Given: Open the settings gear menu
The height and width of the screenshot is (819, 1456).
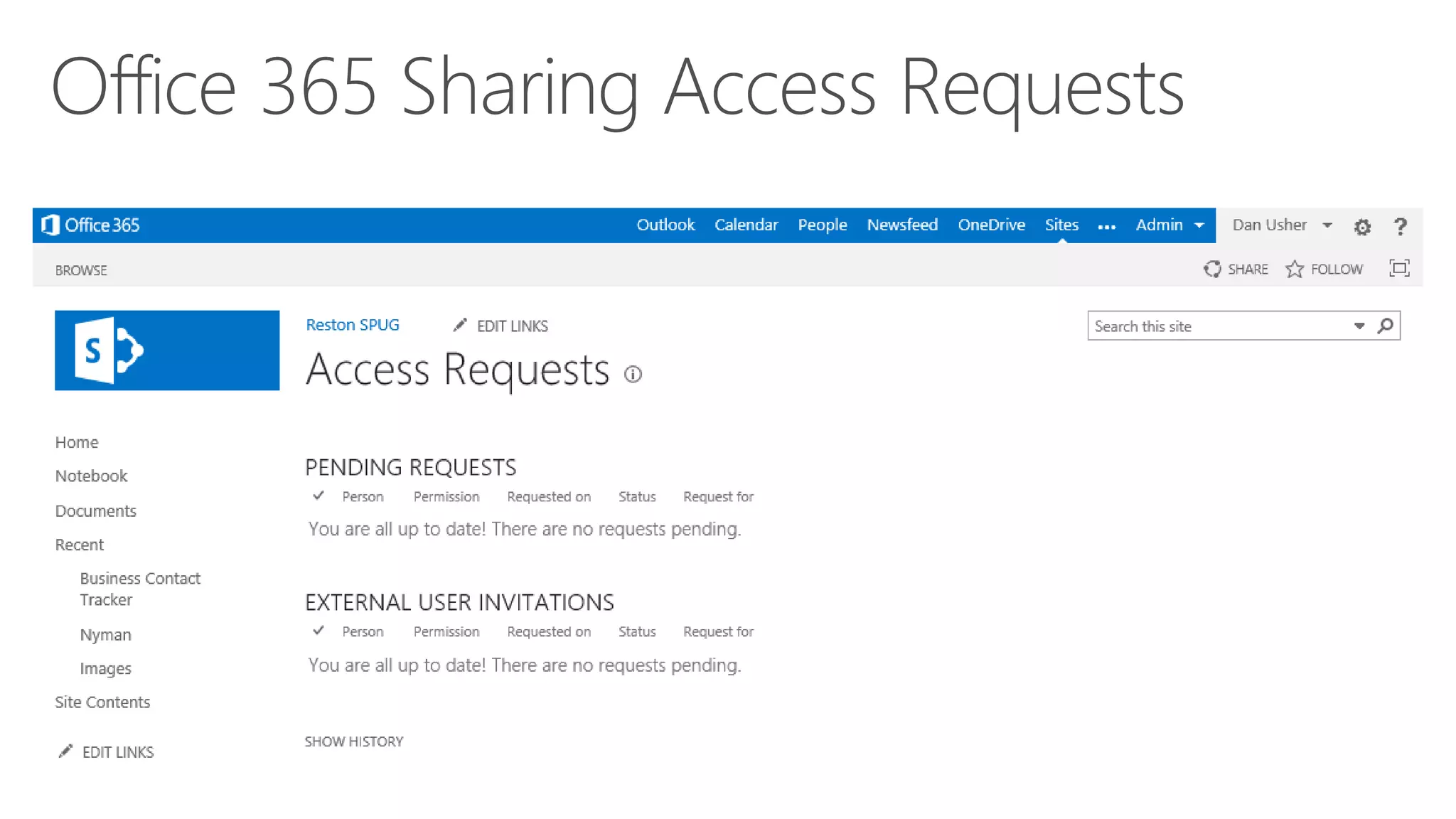Looking at the screenshot, I should [1361, 227].
